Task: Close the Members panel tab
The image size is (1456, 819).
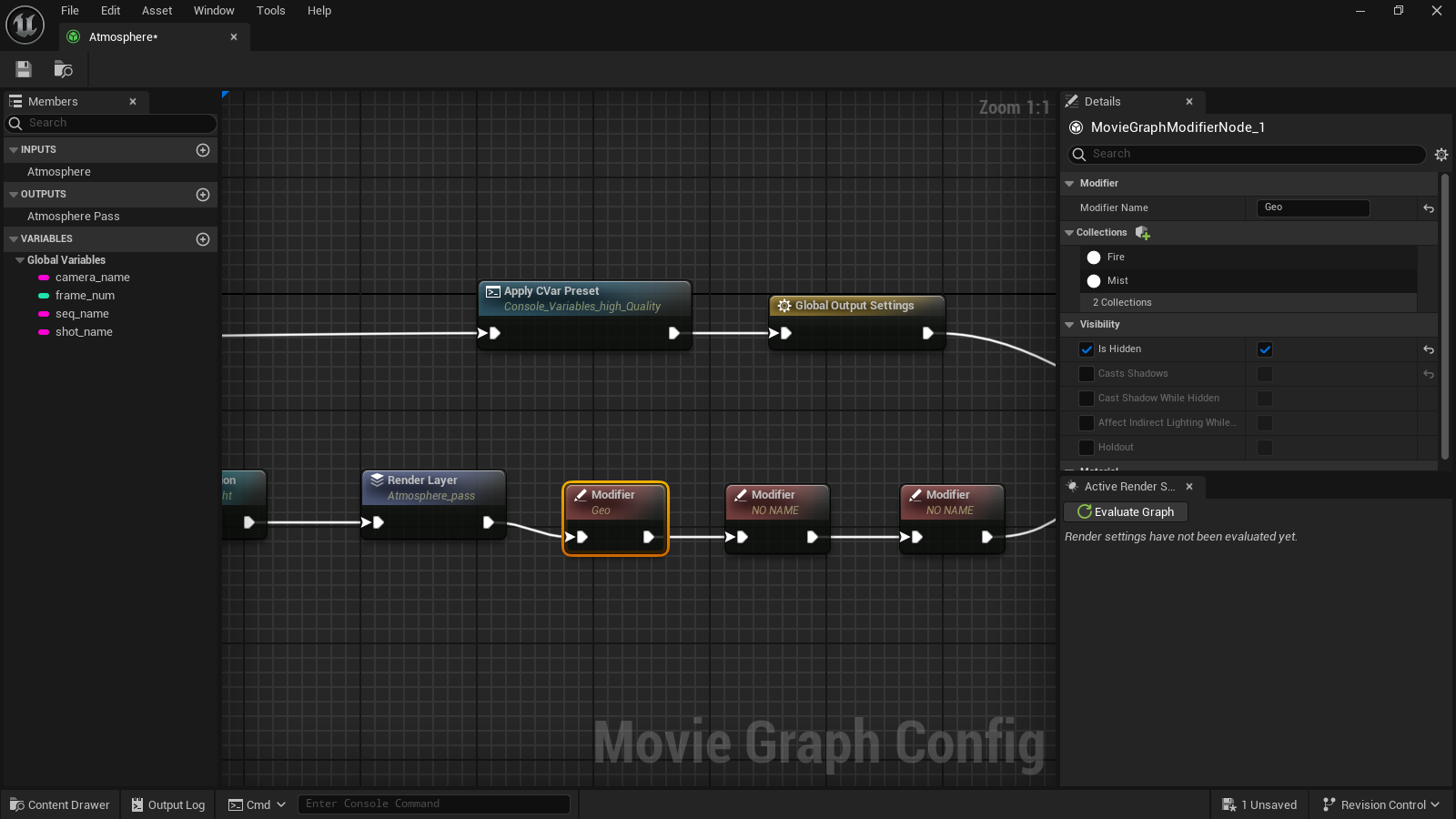Action: (133, 102)
